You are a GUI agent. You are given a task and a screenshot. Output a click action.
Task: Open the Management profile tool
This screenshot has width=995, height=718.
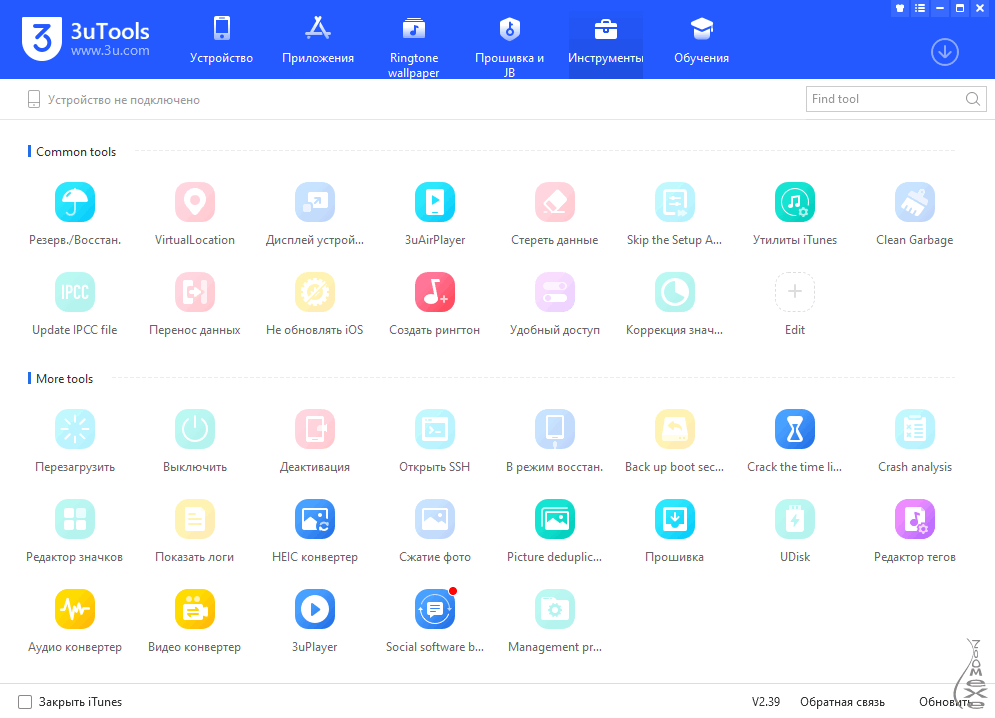(555, 609)
